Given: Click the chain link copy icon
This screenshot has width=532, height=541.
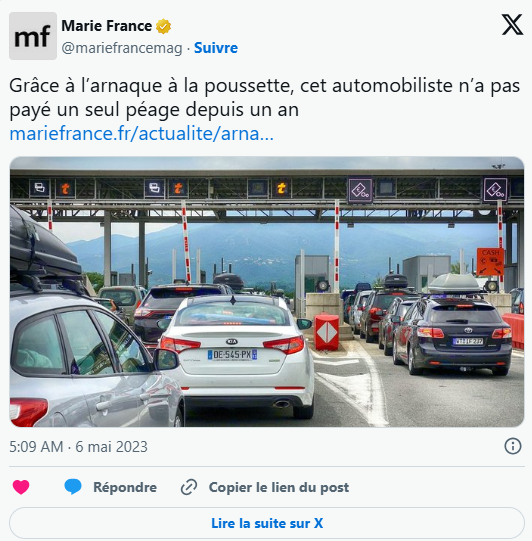Looking at the screenshot, I should click(189, 487).
